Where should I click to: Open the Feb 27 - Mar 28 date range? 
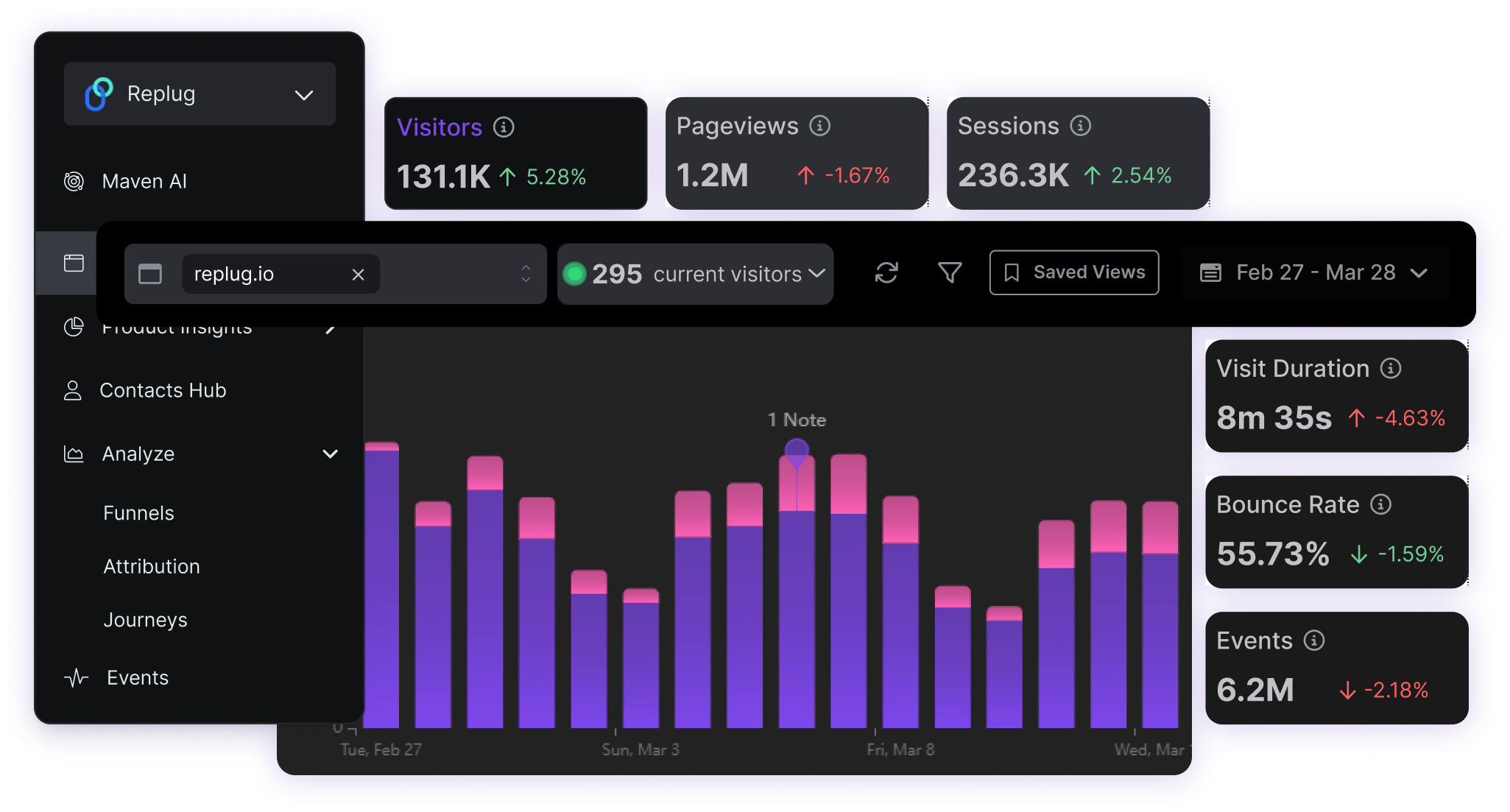click(1314, 273)
